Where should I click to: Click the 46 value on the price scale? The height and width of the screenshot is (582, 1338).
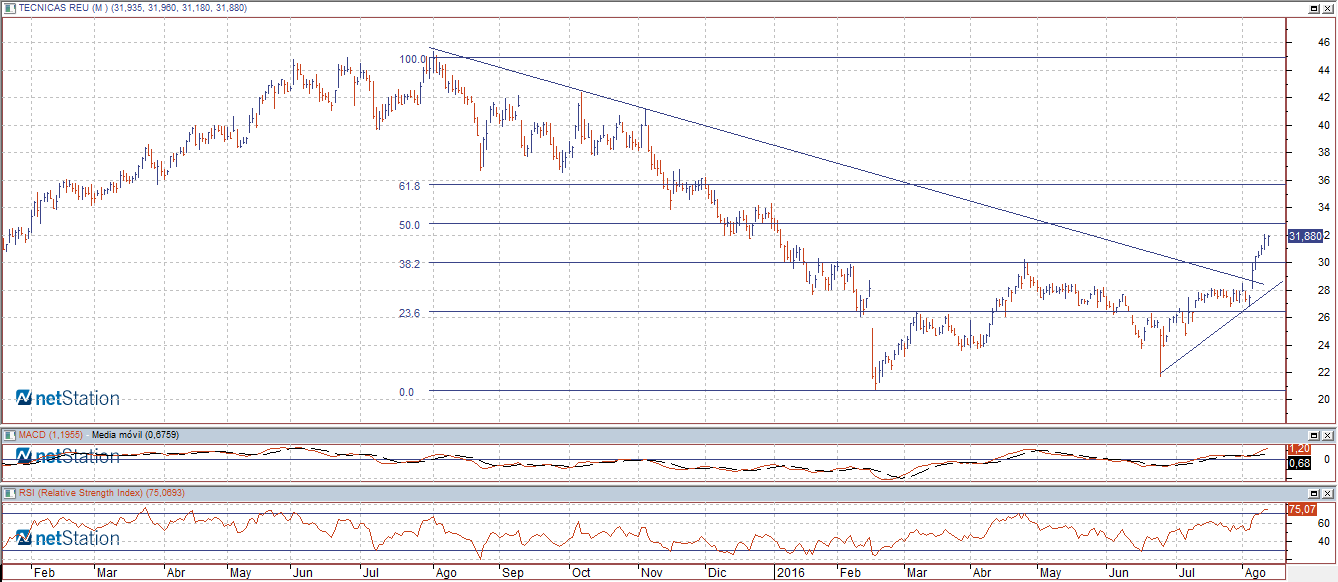1323,43
